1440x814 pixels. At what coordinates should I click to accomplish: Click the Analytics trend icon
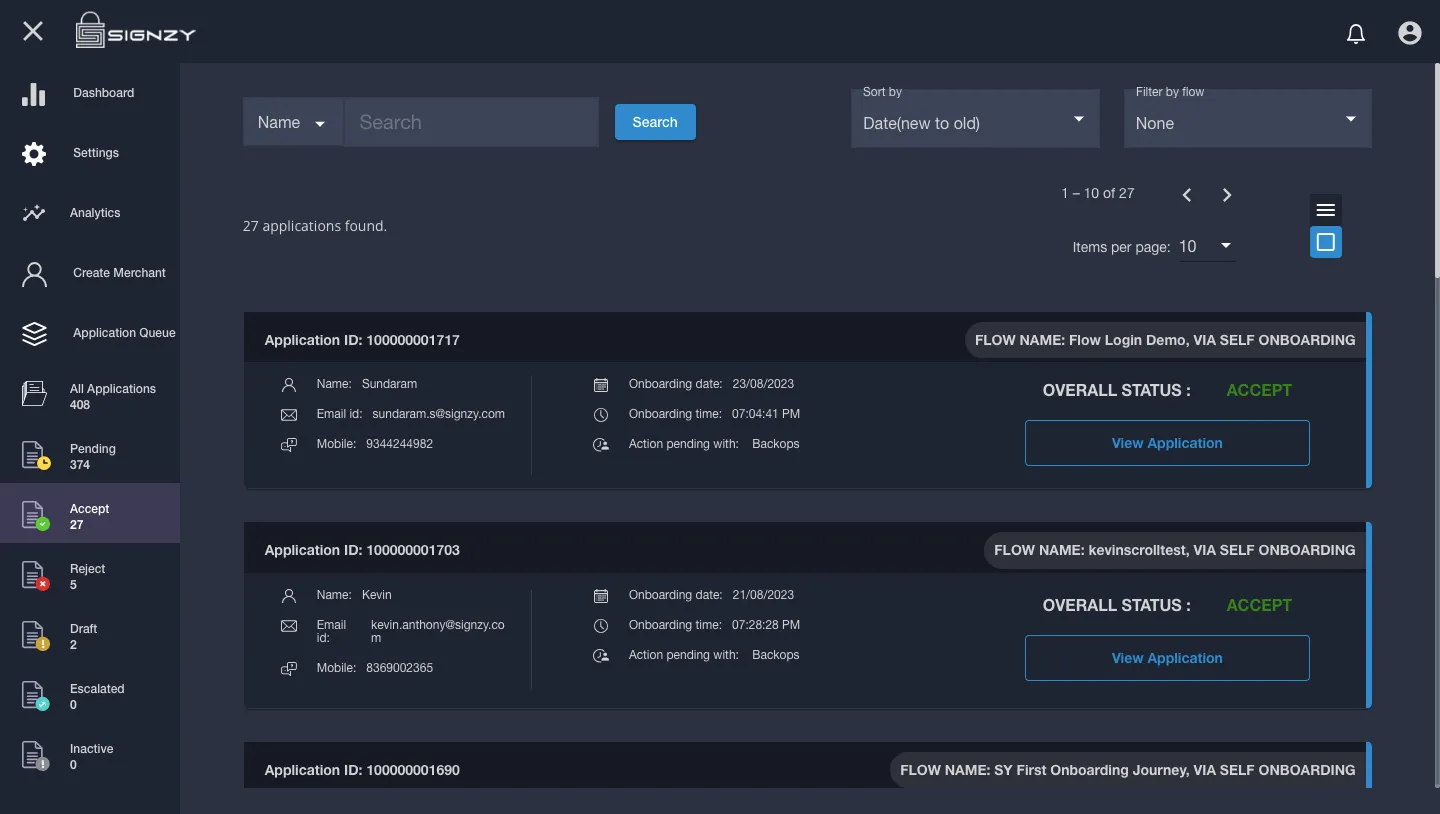coord(34,213)
